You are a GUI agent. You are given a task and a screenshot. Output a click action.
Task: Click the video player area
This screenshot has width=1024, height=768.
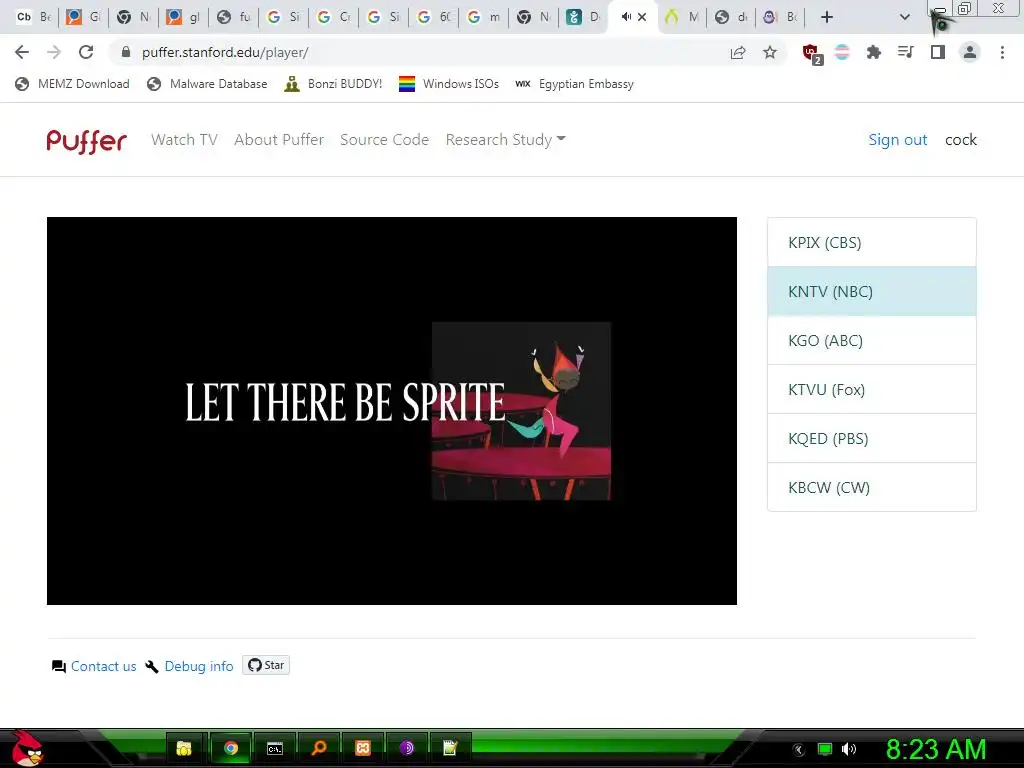coord(392,411)
